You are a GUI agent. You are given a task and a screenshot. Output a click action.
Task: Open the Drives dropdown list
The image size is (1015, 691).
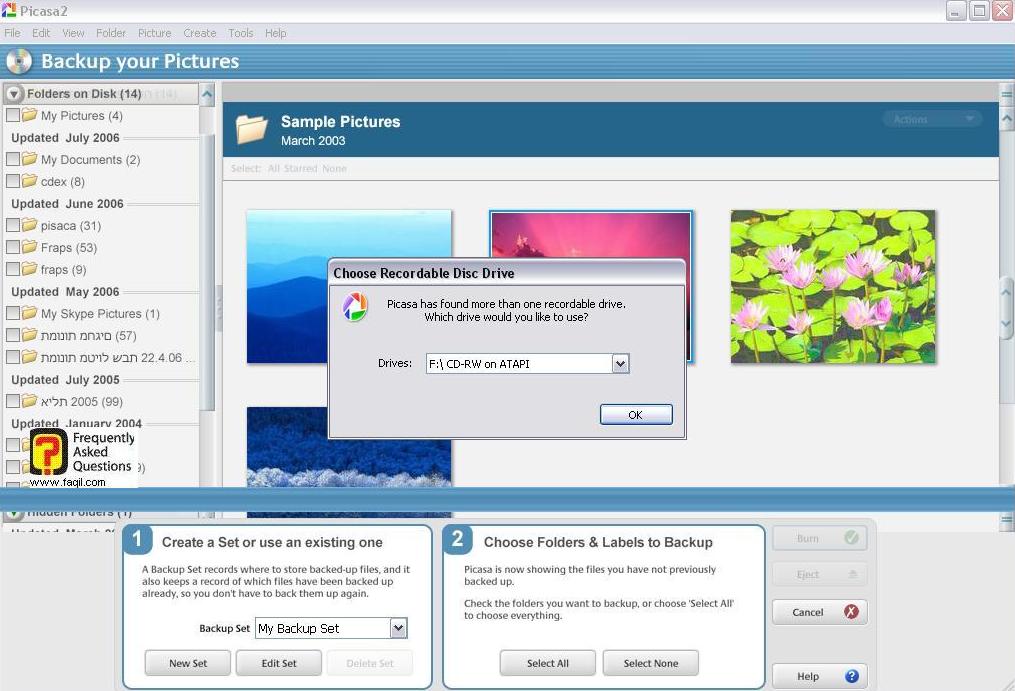click(x=620, y=364)
